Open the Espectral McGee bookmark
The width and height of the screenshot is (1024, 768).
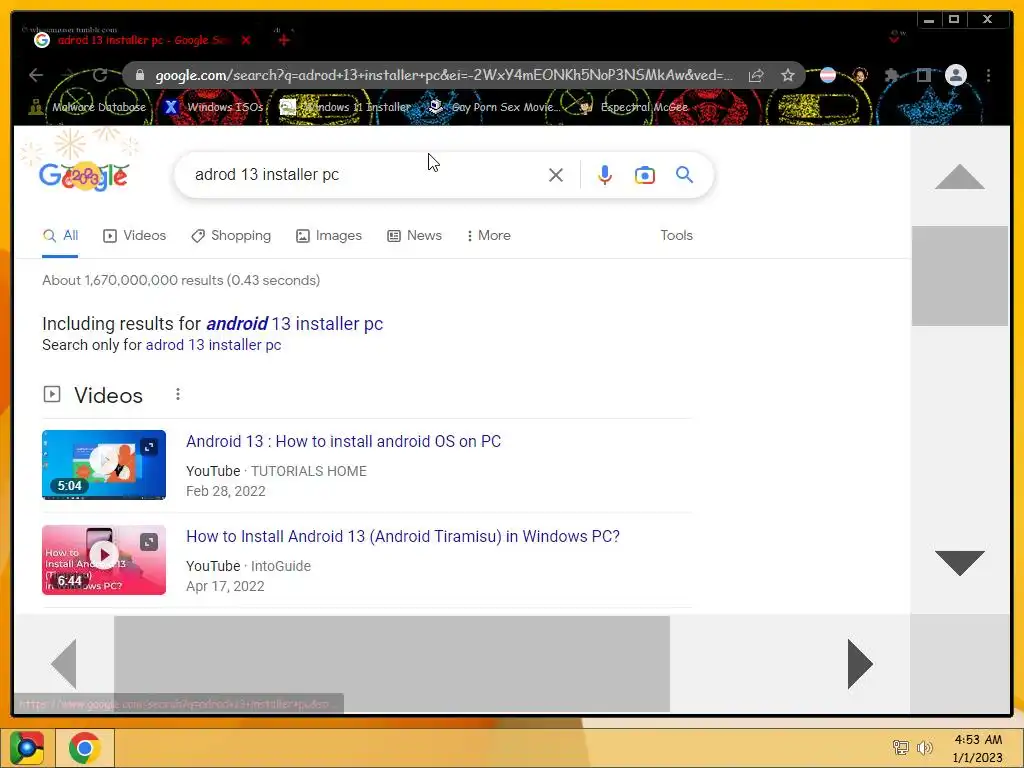633,107
